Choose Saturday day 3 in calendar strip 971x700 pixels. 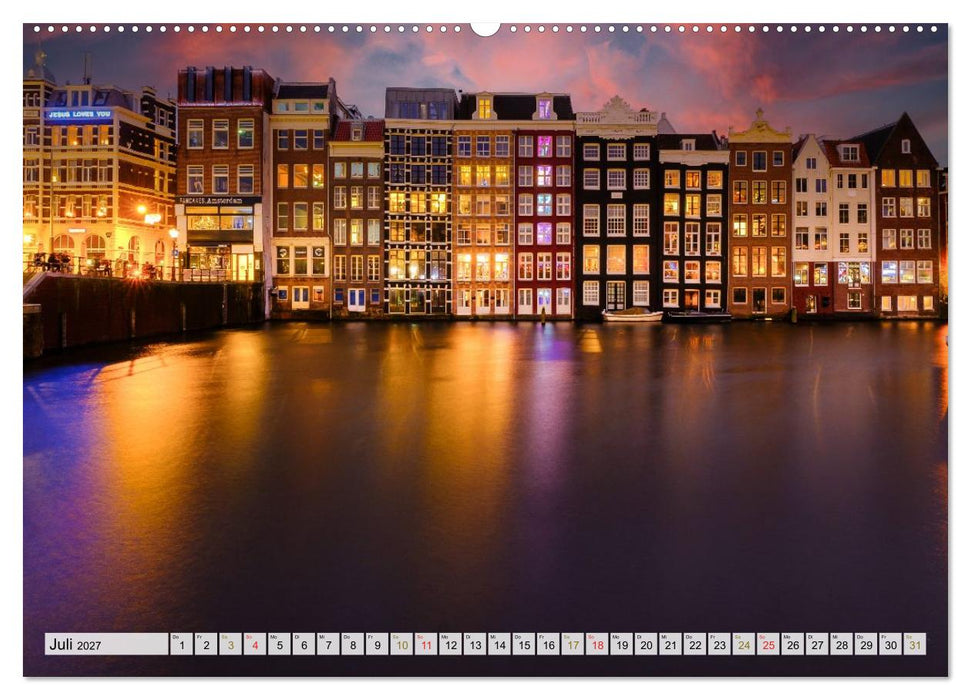point(230,644)
